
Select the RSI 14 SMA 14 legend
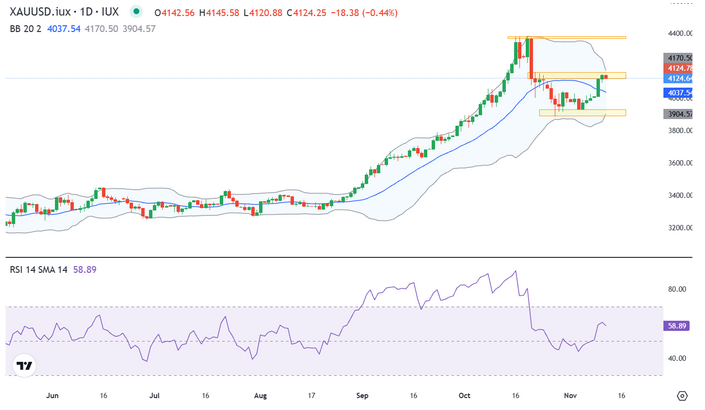[x=38, y=270]
